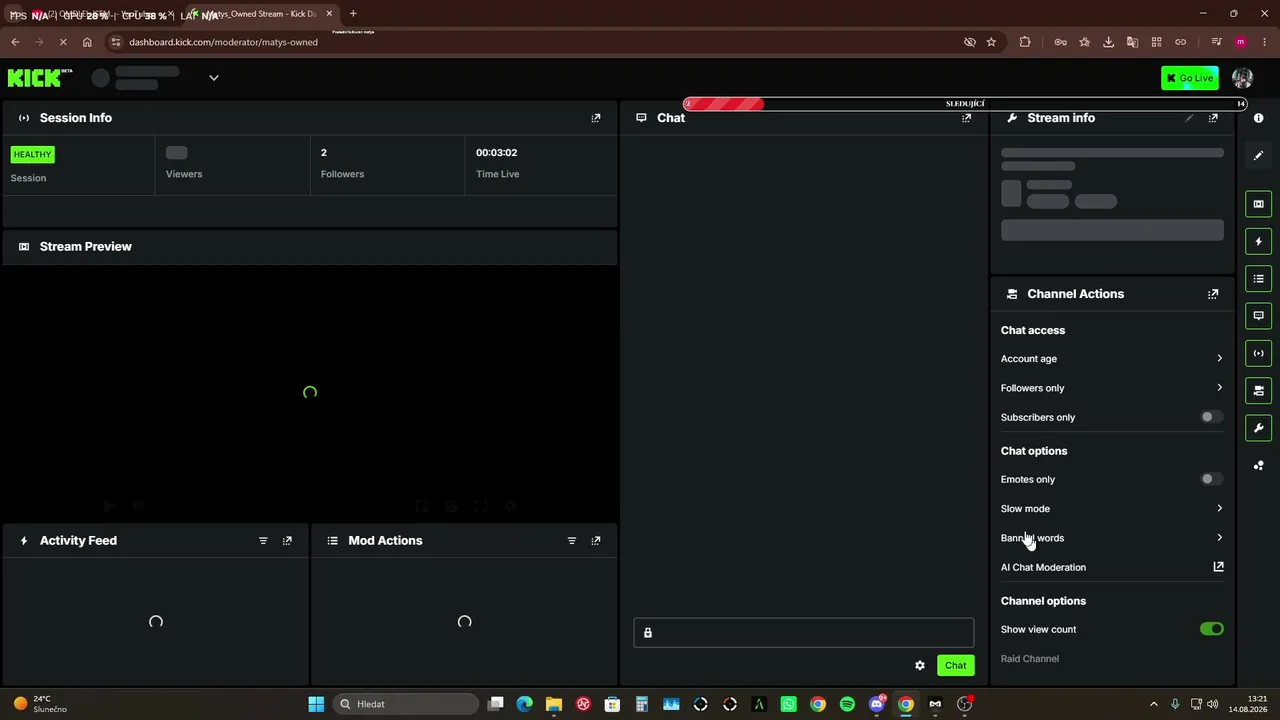Open the translate extension icon

pyautogui.click(x=1132, y=42)
